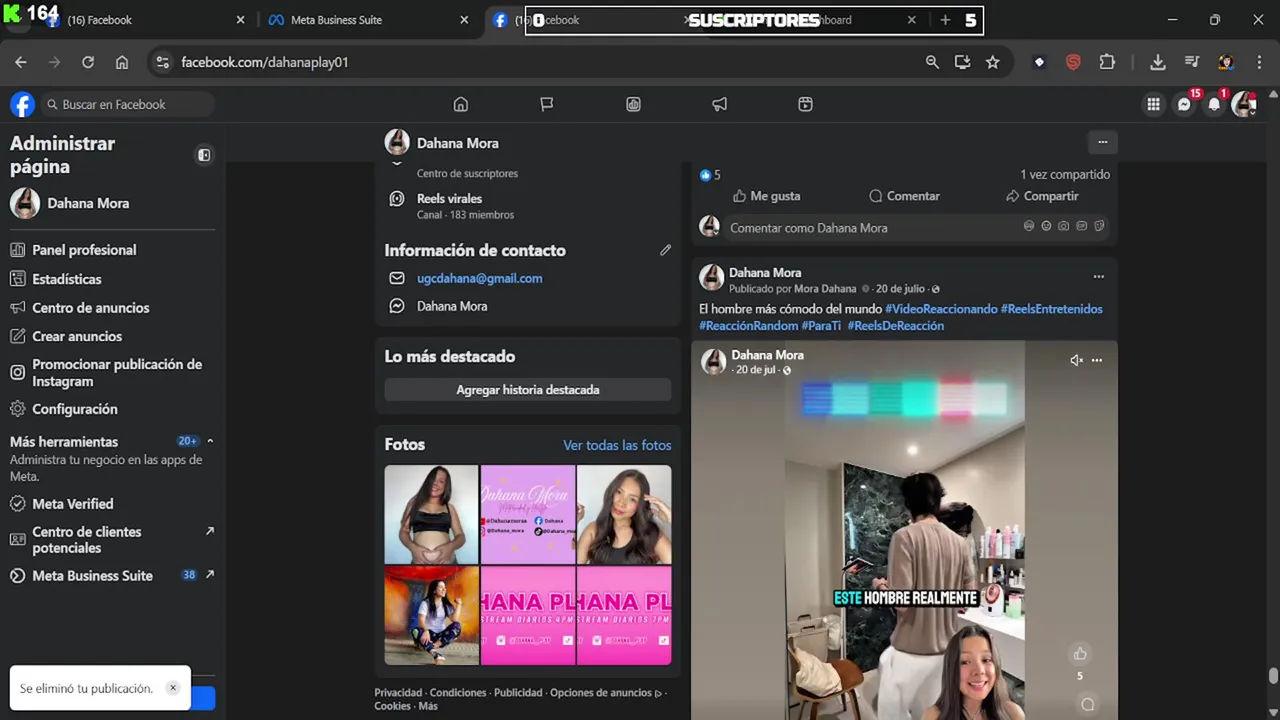The height and width of the screenshot is (720, 1280).
Task: Open a new browser tab
Action: 945,20
